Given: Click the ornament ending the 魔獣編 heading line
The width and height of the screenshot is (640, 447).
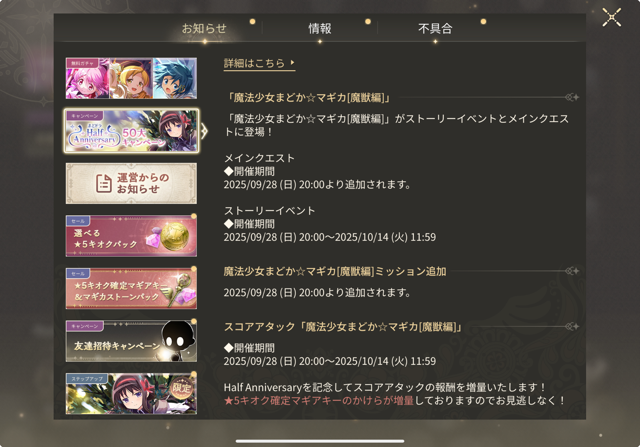Looking at the screenshot, I should pyautogui.click(x=572, y=97).
